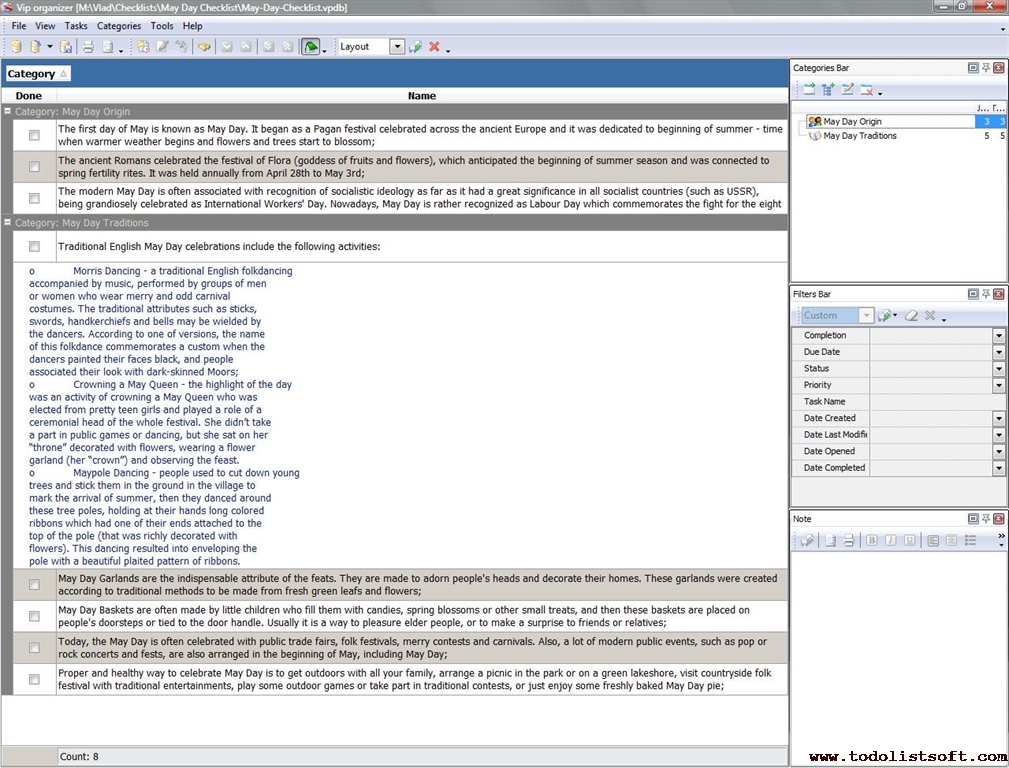Click the Delete Category icon in Categories Bar
Screen dimensions: 1009x768
tap(867, 90)
